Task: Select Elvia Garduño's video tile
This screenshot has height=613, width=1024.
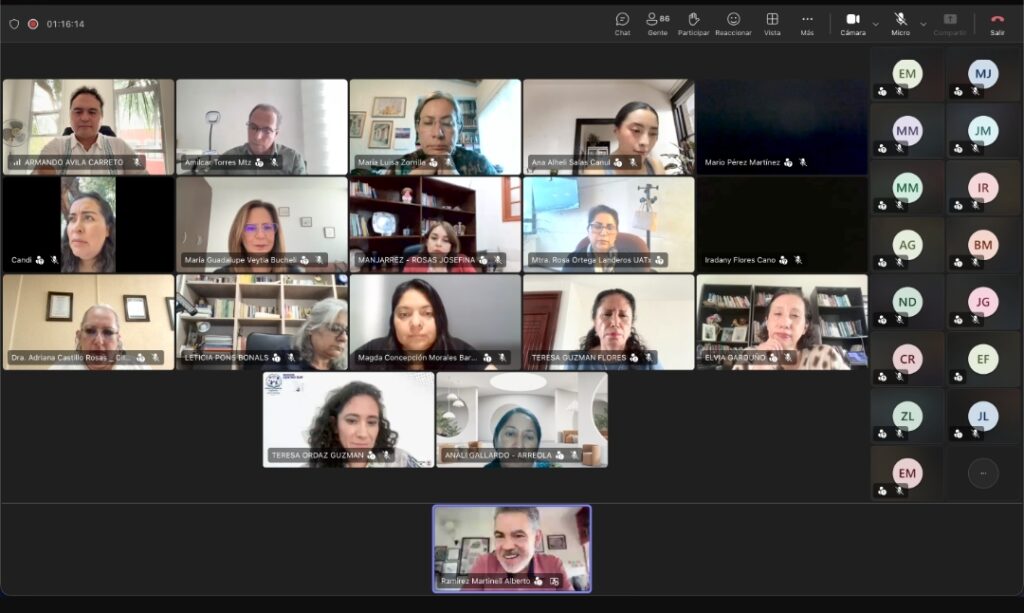Action: pos(782,322)
